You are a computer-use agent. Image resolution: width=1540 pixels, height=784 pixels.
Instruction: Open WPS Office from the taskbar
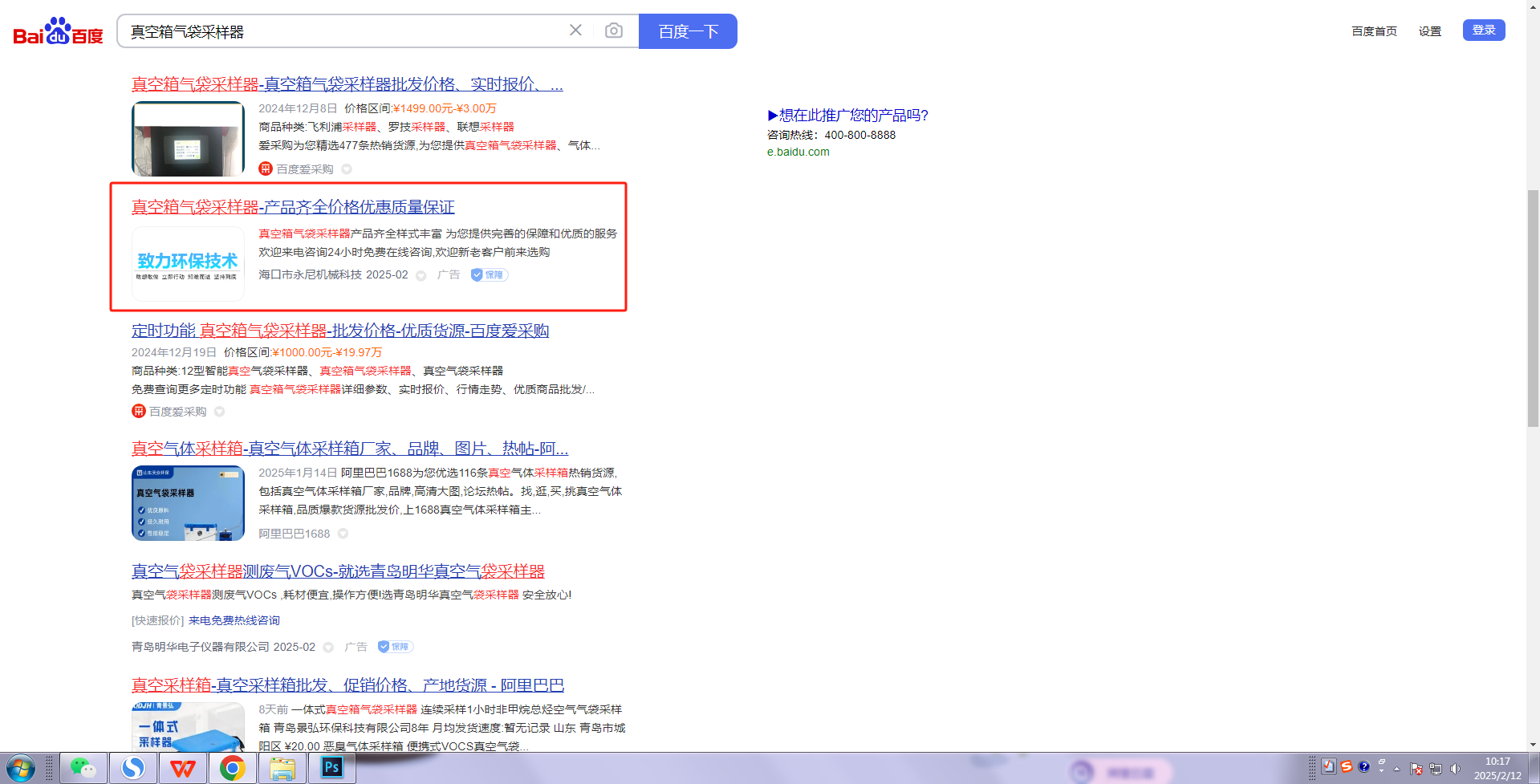[x=183, y=769]
